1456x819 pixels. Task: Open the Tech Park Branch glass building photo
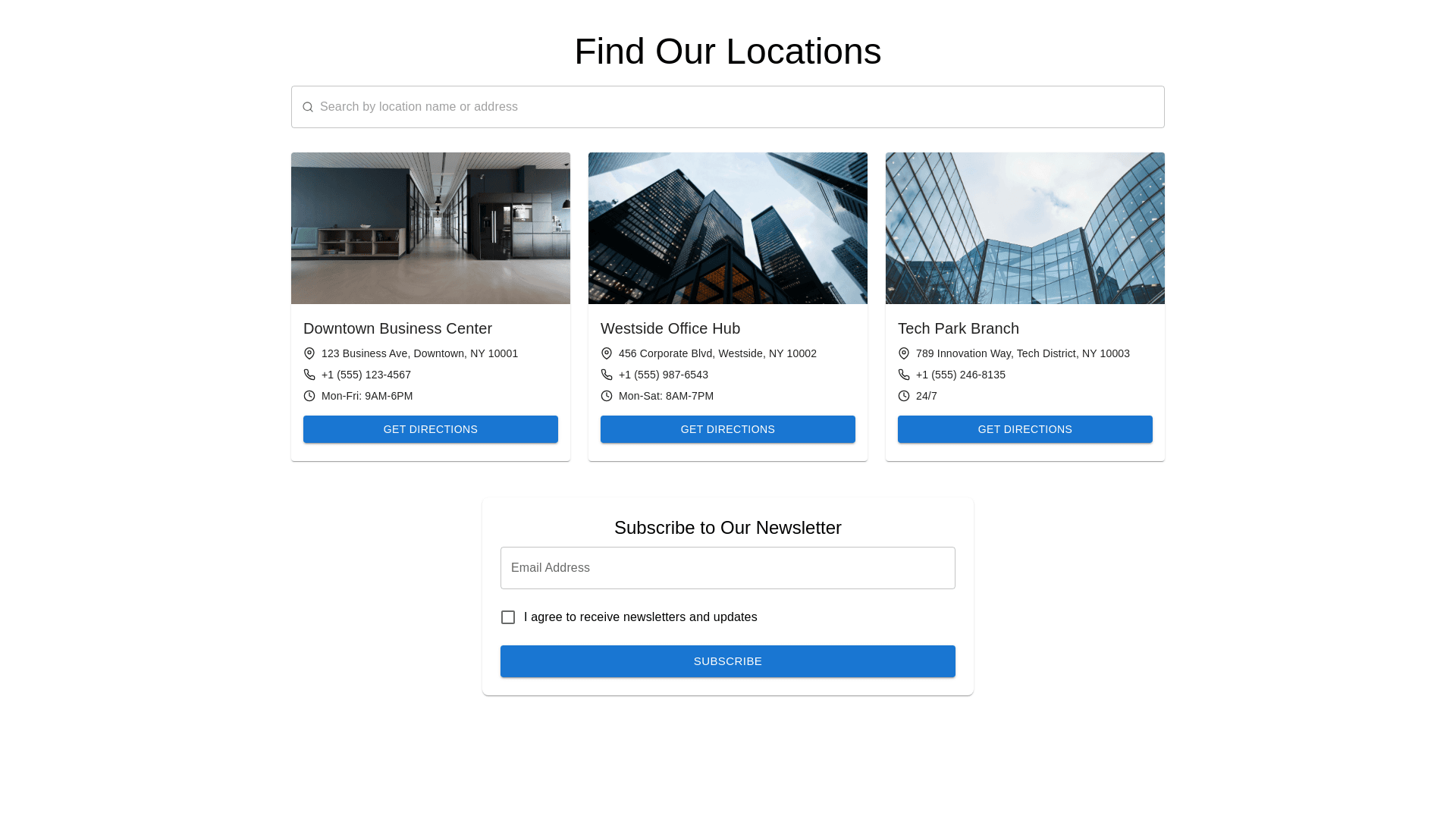[1025, 228]
